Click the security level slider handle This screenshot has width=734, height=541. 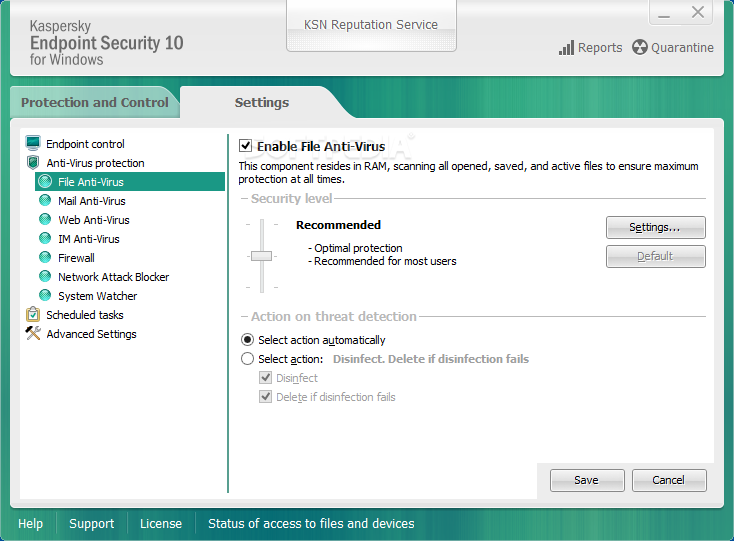coord(261,256)
